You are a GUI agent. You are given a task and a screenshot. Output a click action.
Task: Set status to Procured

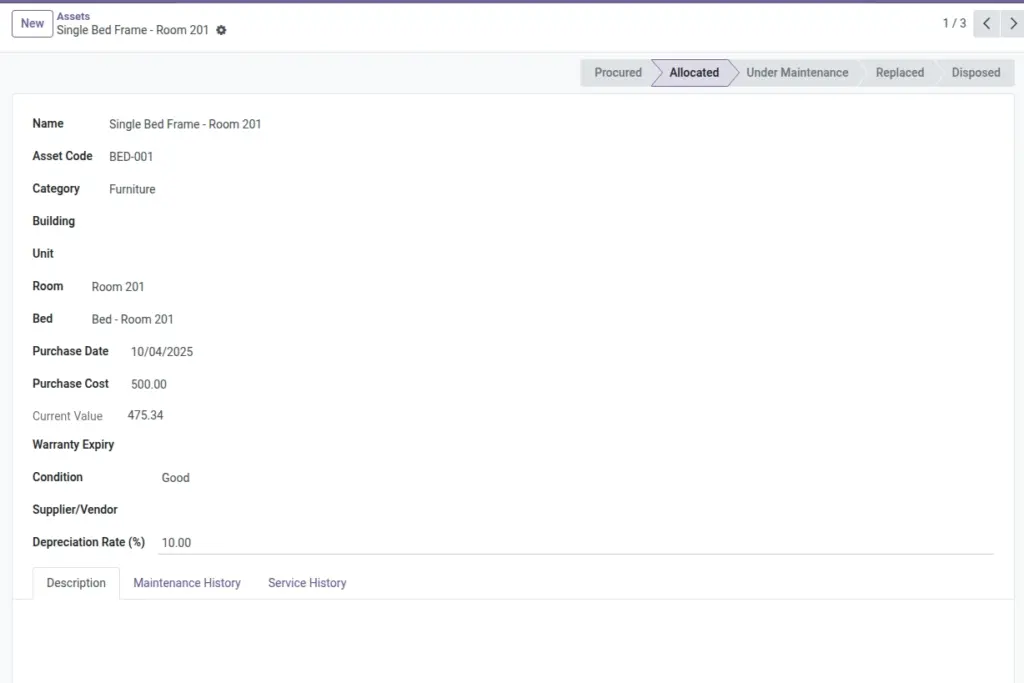click(617, 72)
